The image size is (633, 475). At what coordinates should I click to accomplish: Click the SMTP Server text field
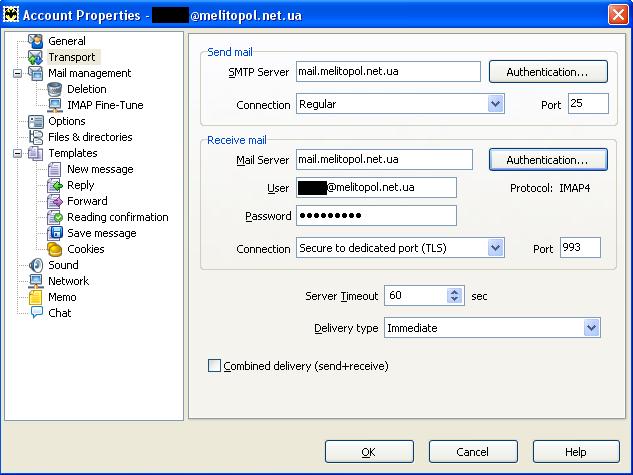click(388, 72)
